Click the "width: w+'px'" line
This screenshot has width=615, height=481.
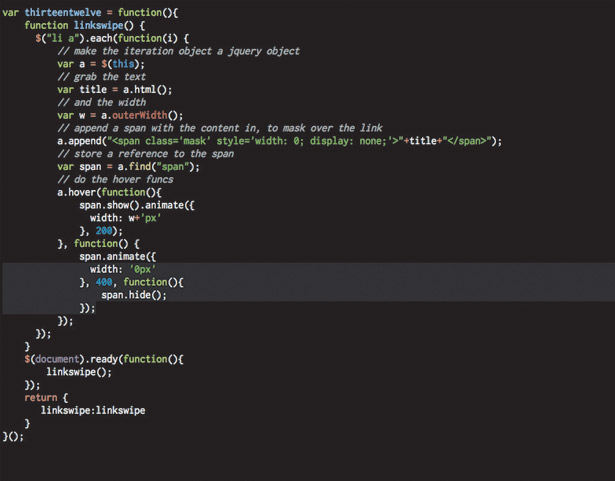(126, 218)
